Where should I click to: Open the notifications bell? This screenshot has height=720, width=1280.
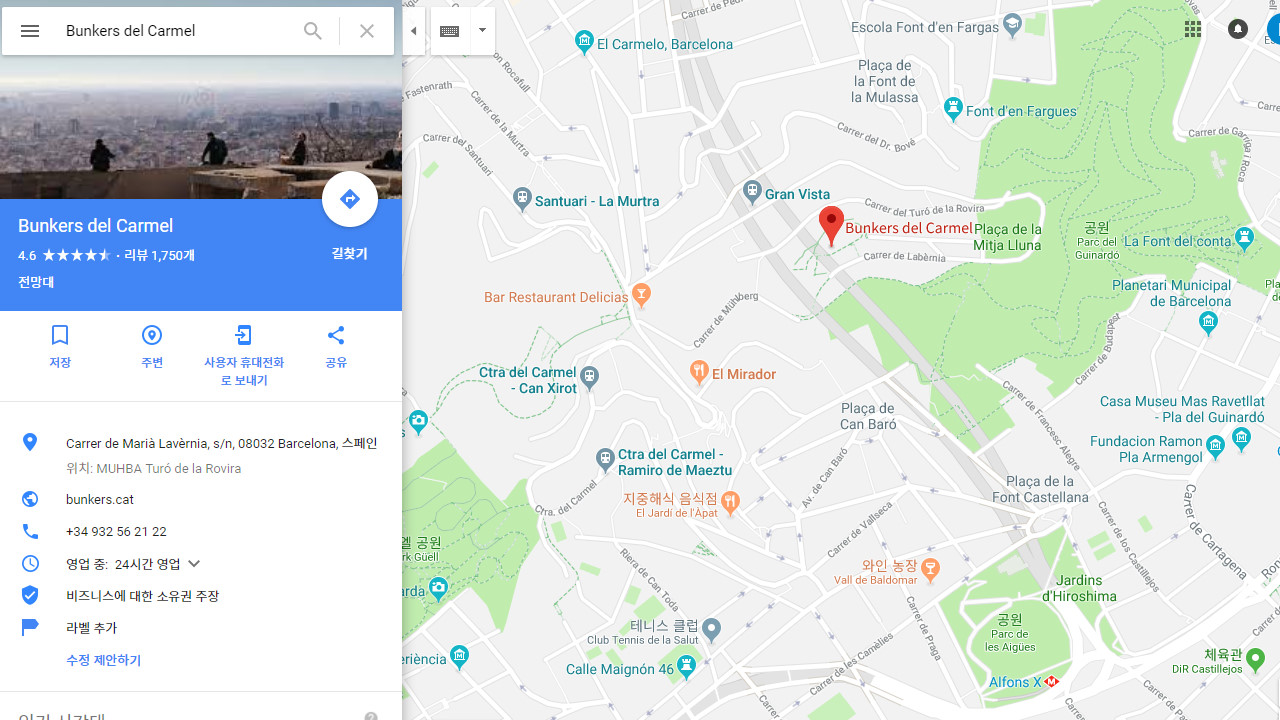coord(1238,30)
